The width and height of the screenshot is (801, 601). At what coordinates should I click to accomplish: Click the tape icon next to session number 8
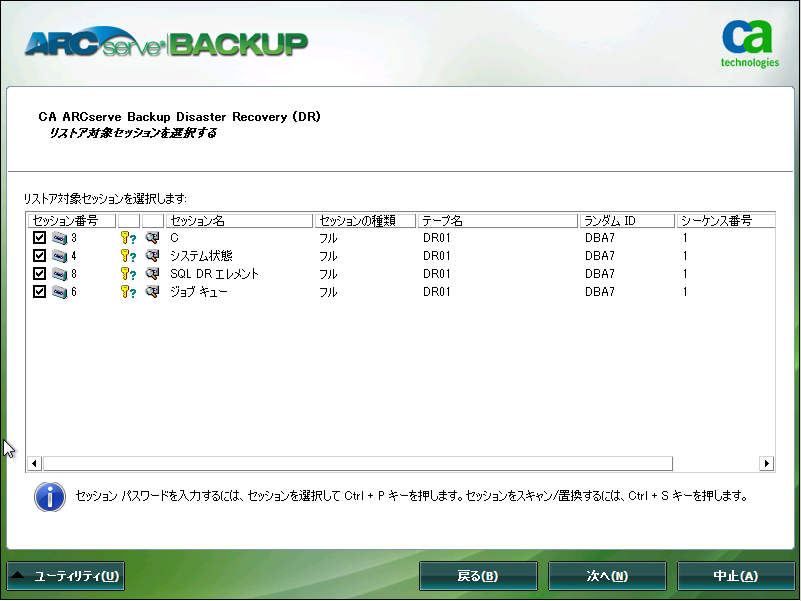coord(59,273)
